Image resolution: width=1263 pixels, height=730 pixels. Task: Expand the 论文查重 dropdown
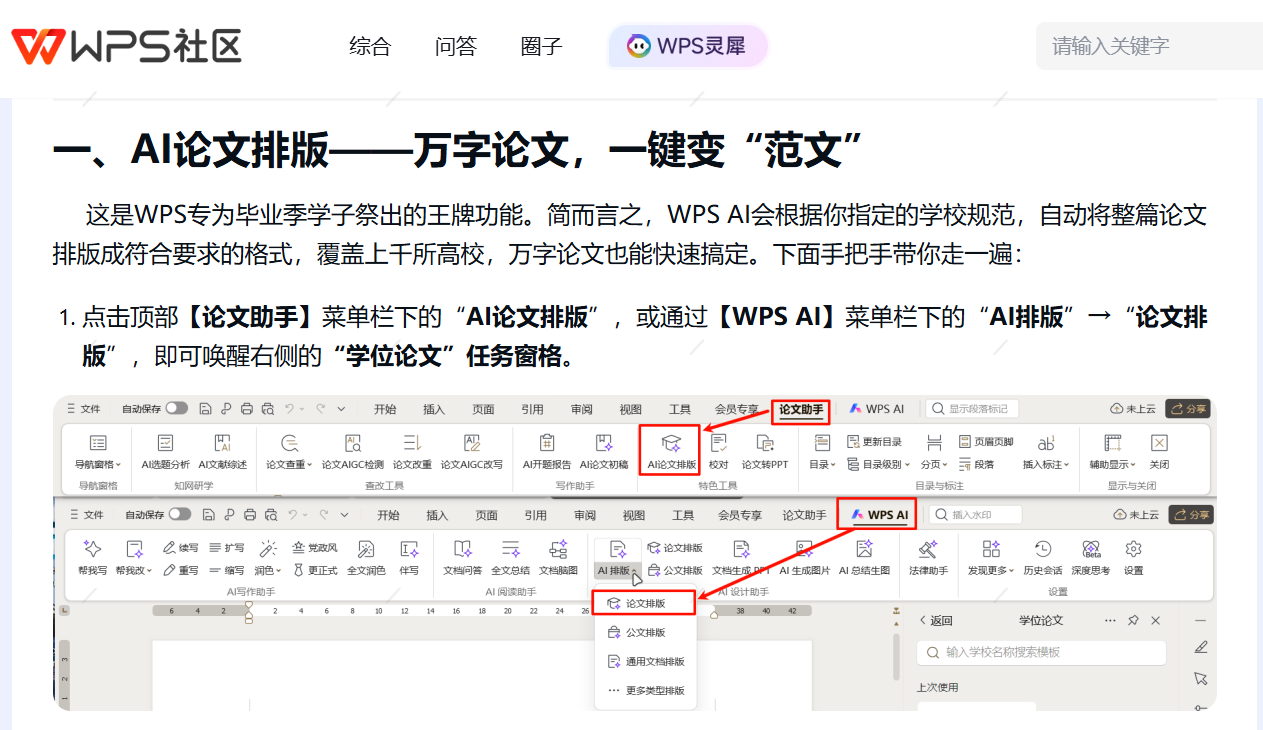click(289, 451)
